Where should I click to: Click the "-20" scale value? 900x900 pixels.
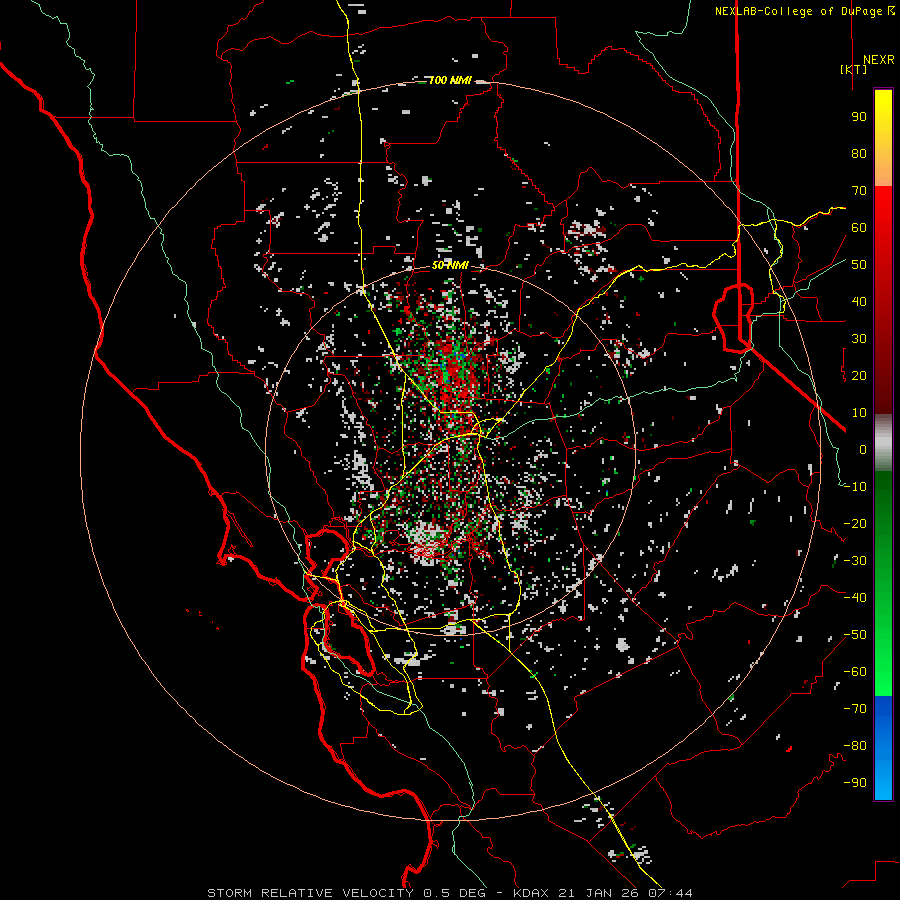coord(855,523)
